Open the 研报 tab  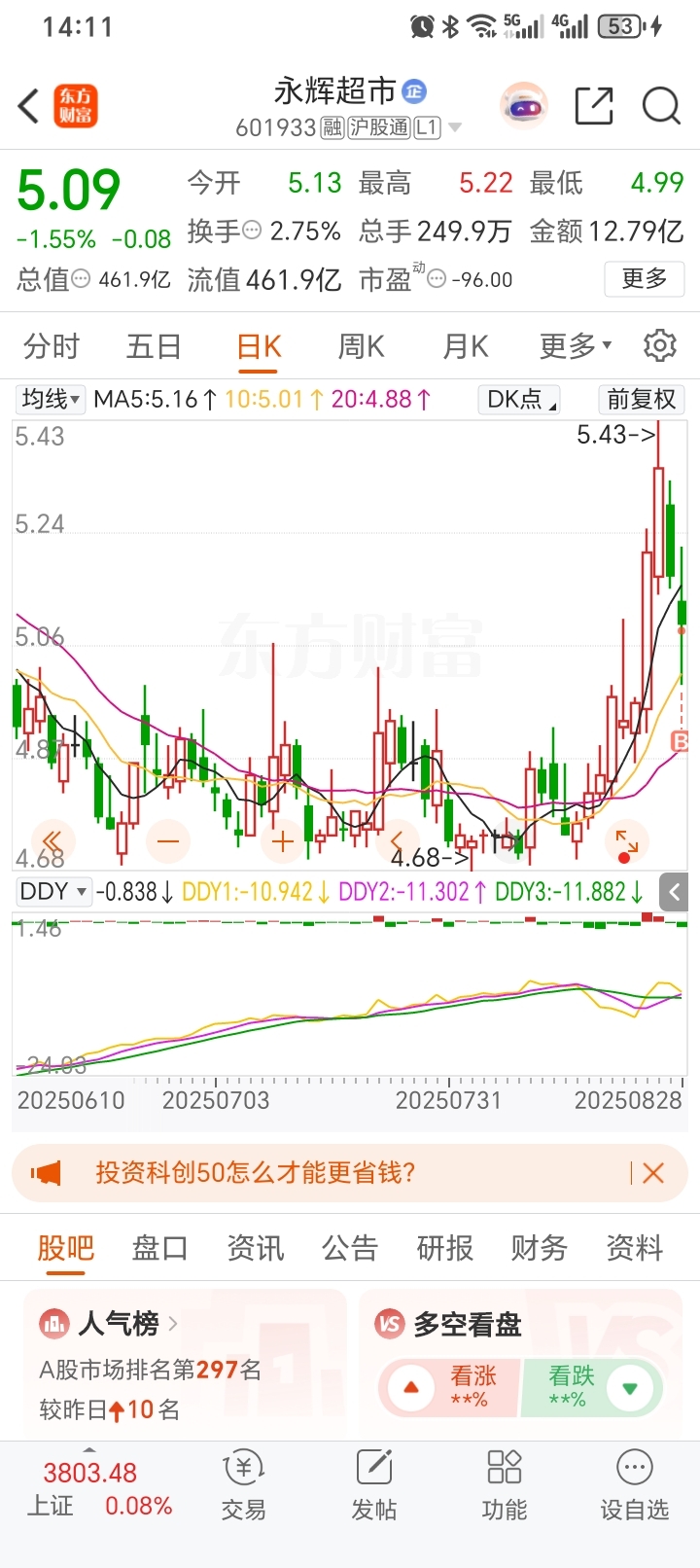pyautogui.click(x=445, y=1248)
